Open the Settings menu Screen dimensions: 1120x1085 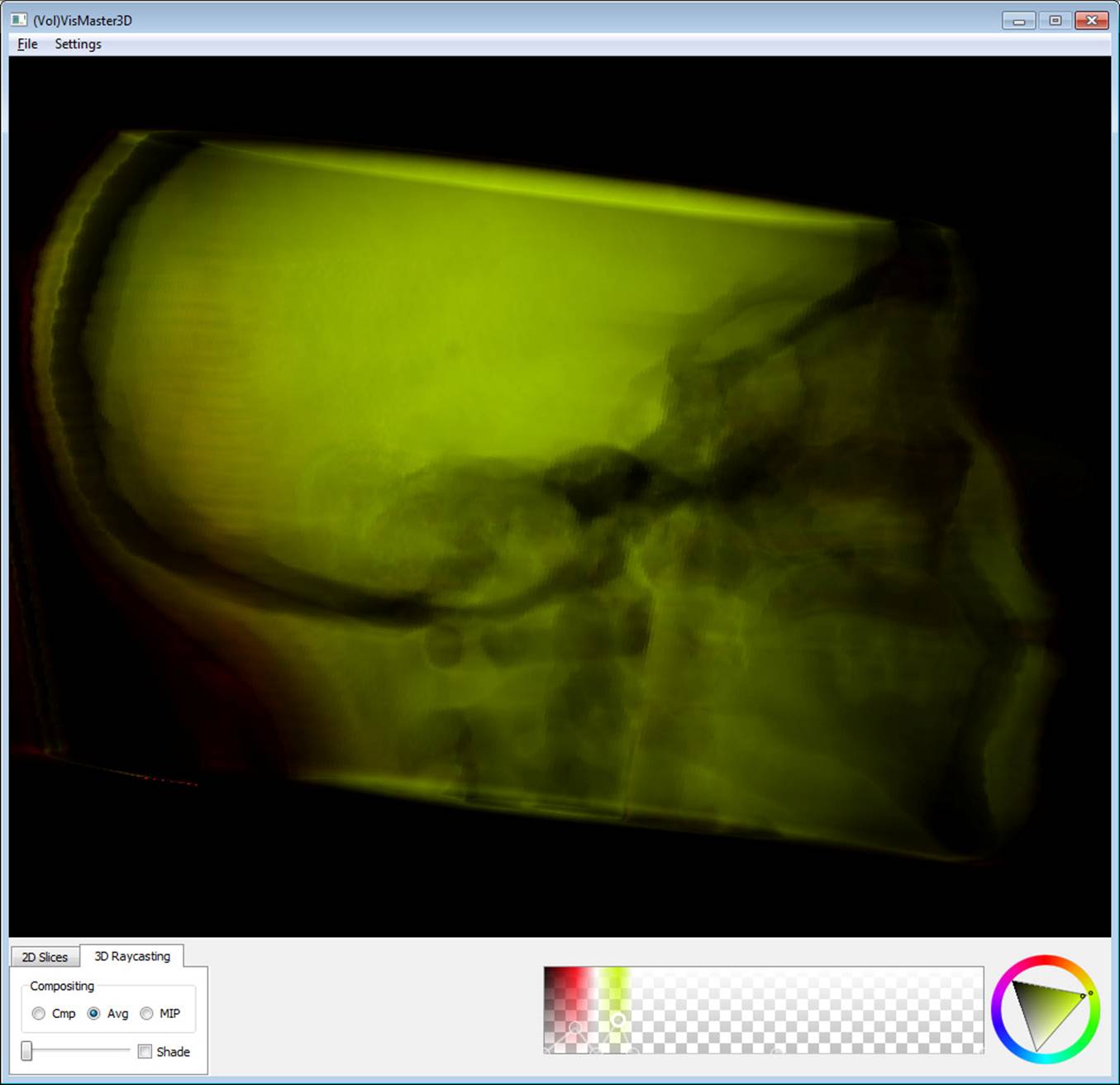click(77, 44)
